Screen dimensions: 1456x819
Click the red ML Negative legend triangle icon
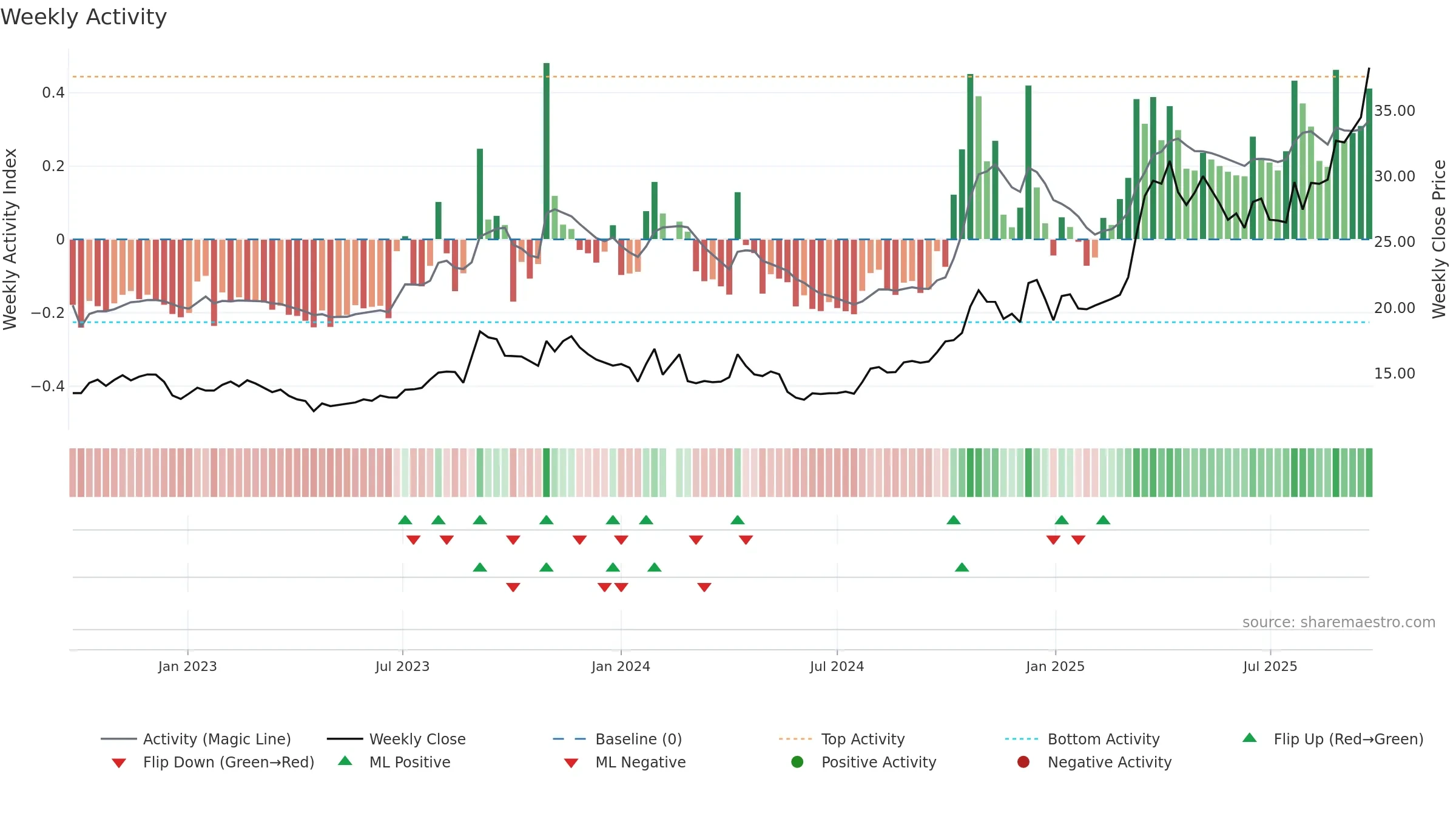pyautogui.click(x=571, y=763)
